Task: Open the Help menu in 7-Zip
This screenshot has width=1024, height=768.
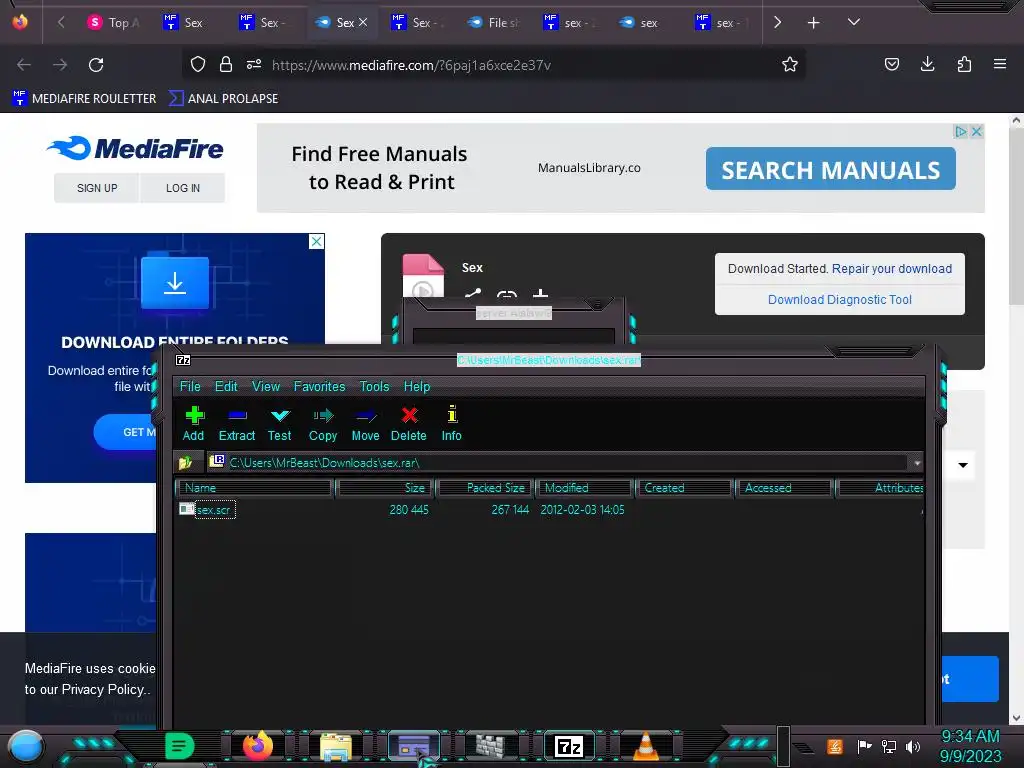Action: tap(417, 386)
